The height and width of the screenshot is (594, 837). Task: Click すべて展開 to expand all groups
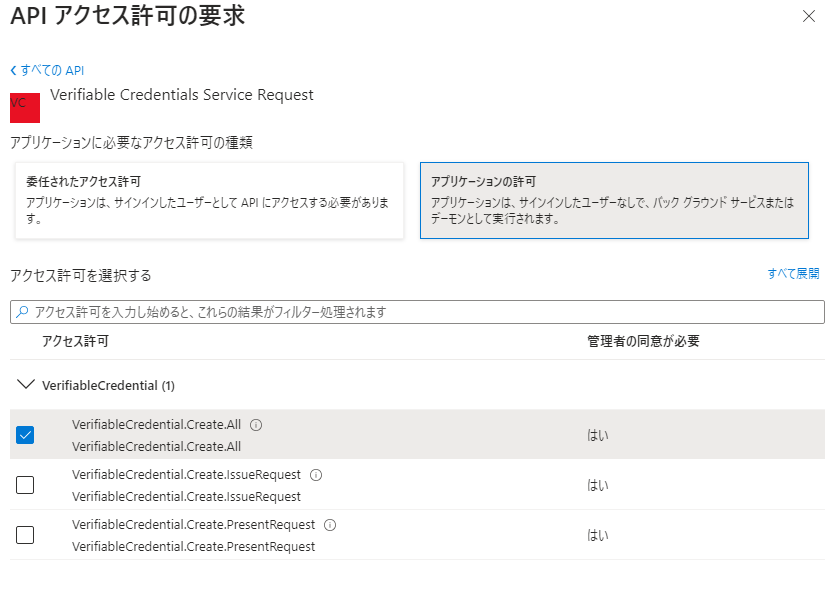(x=793, y=274)
